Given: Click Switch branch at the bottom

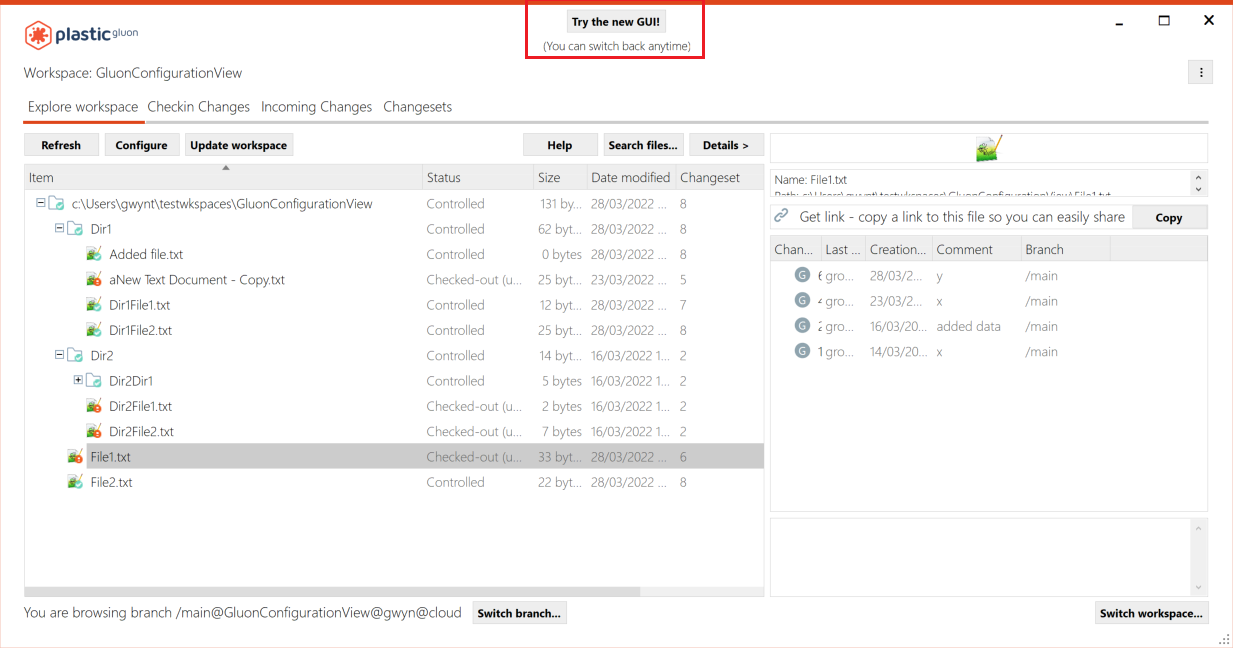Looking at the screenshot, I should pyautogui.click(x=519, y=613).
